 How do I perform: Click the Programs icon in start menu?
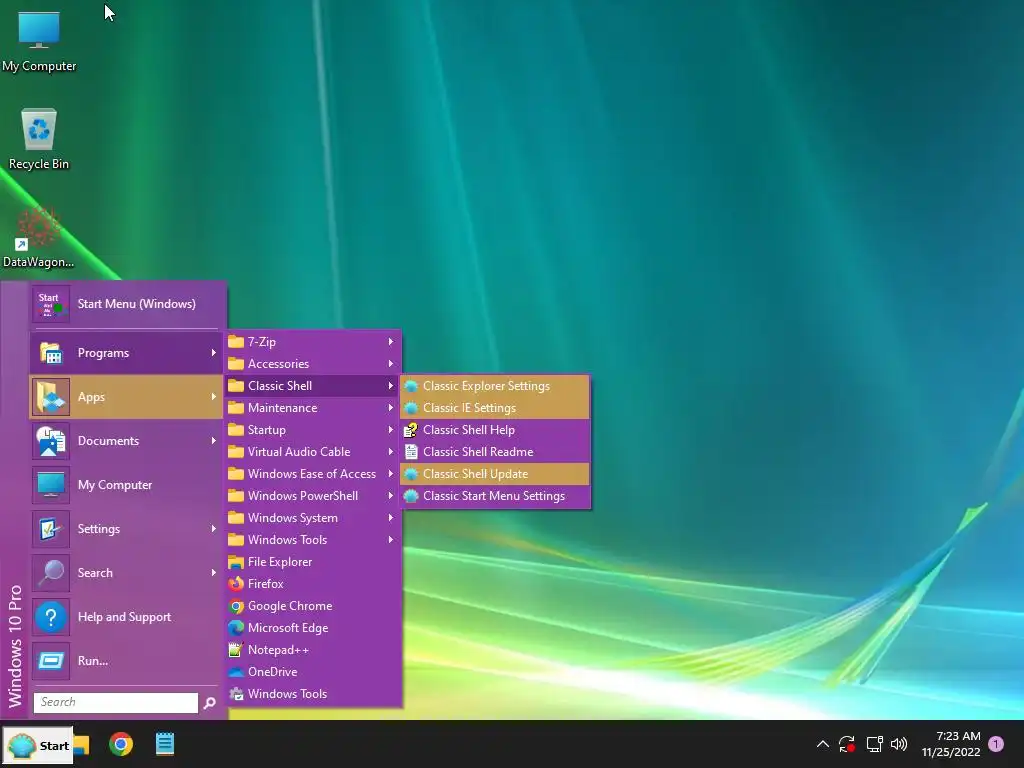[50, 353]
